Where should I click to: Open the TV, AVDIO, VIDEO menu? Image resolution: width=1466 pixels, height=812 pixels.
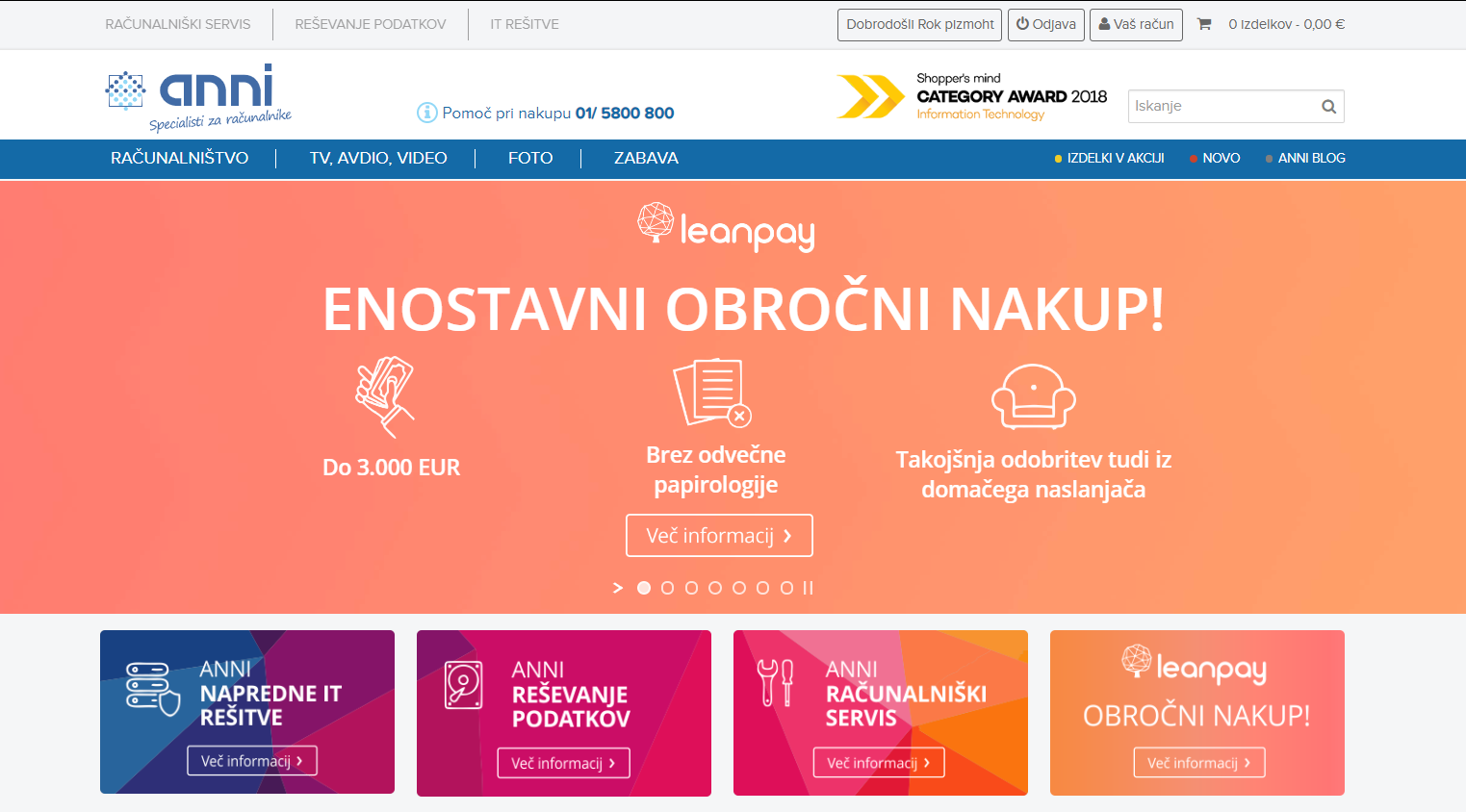(x=378, y=158)
